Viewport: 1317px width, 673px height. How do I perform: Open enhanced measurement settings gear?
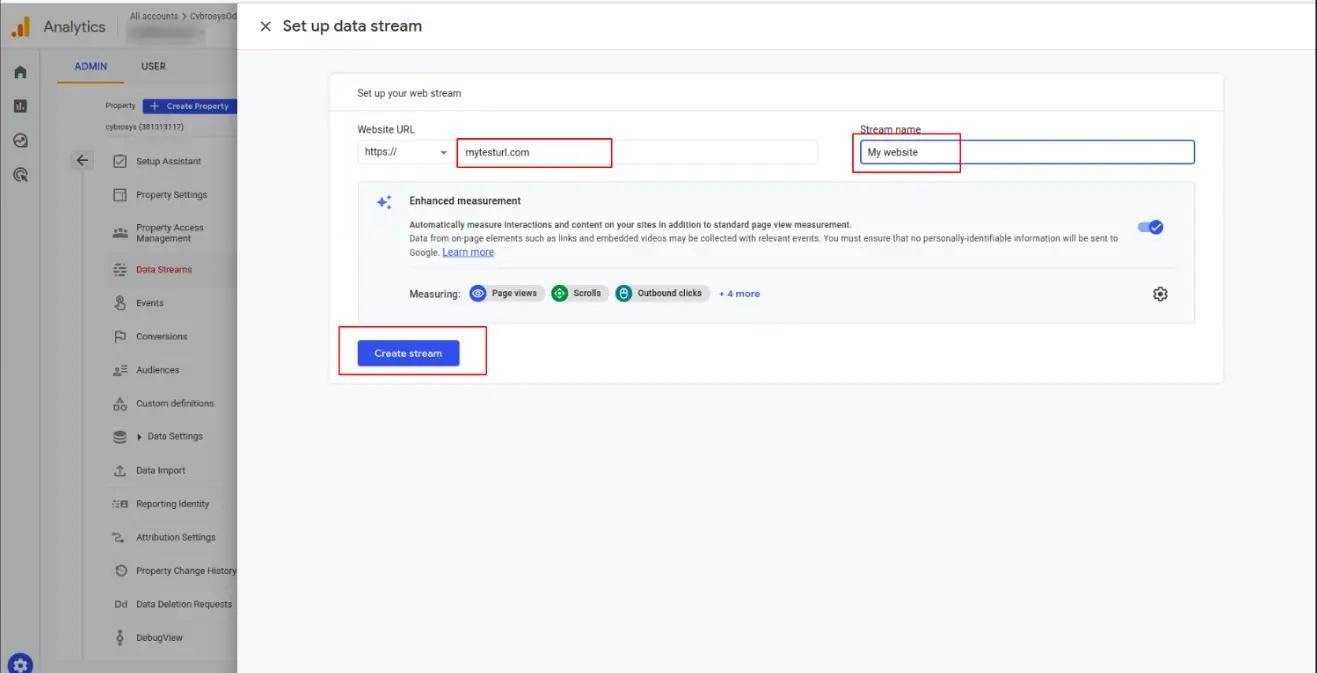click(1159, 293)
